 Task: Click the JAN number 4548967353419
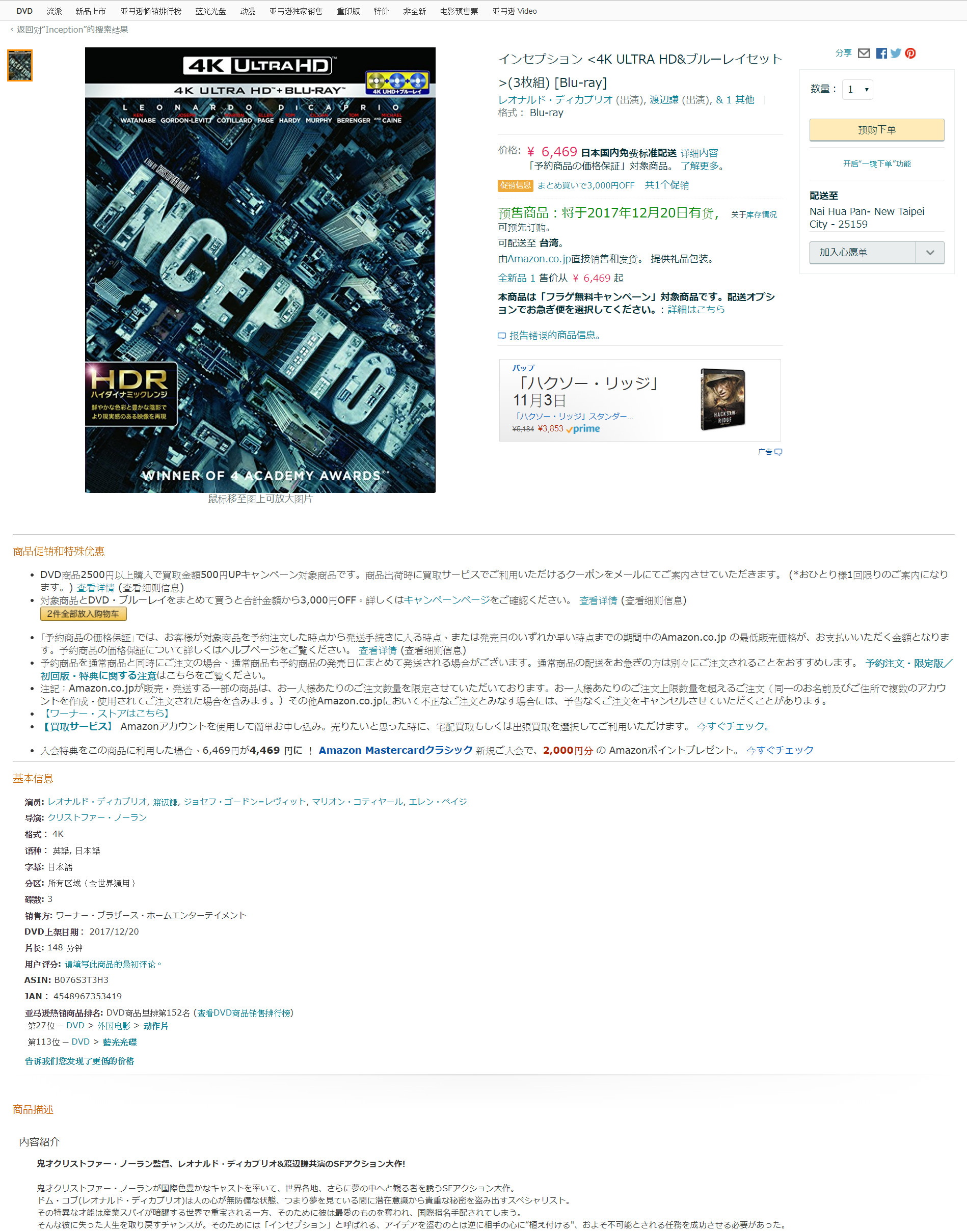87,997
